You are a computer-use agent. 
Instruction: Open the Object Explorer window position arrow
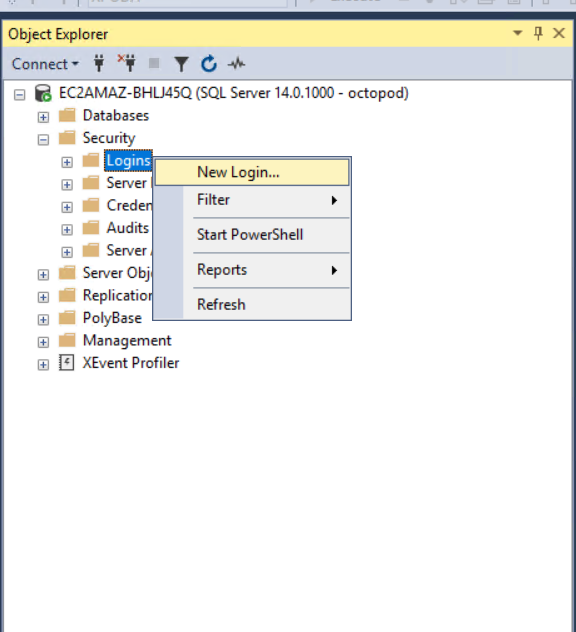[x=518, y=33]
